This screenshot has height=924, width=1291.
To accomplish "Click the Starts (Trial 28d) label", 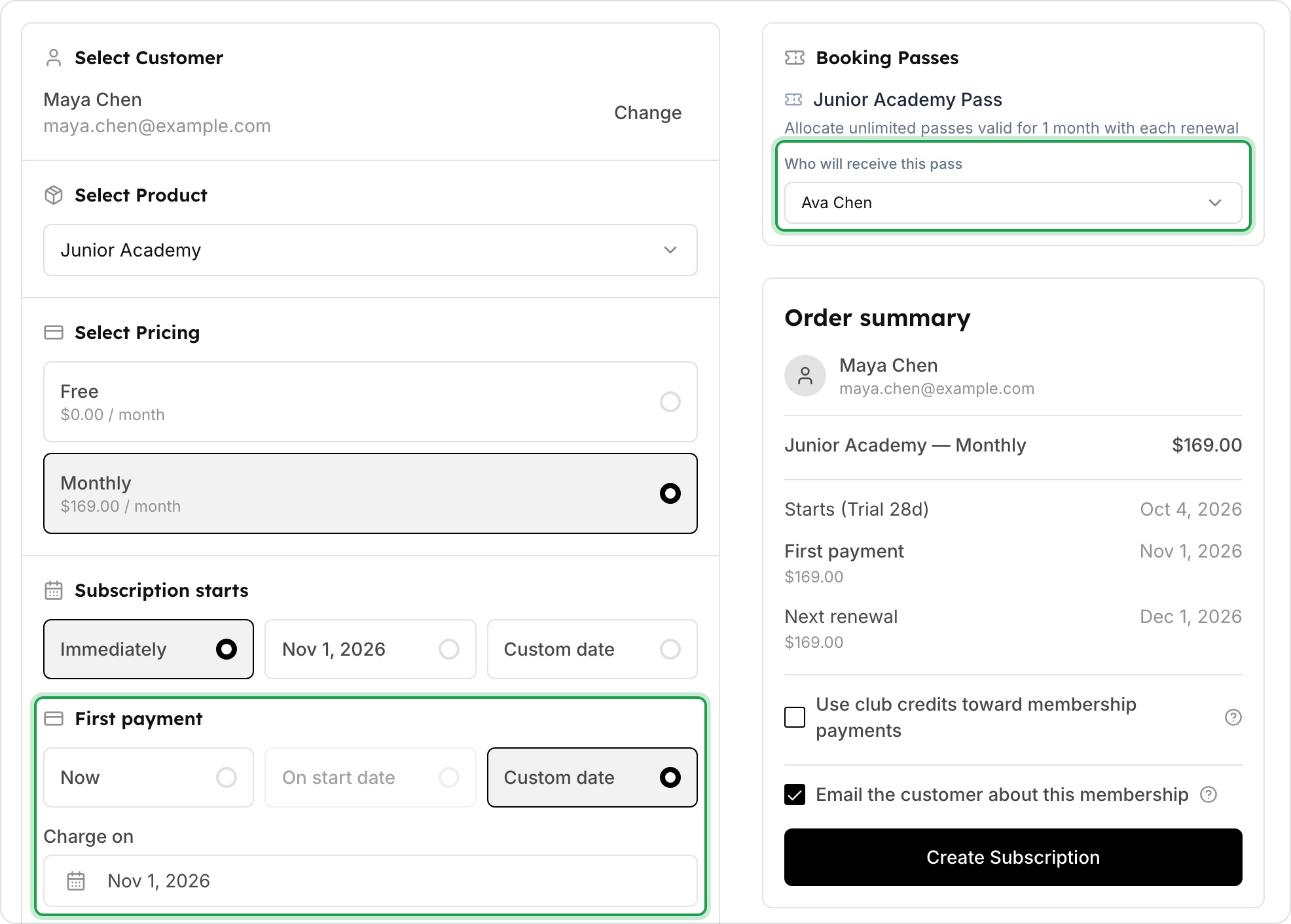I will pos(856,509).
